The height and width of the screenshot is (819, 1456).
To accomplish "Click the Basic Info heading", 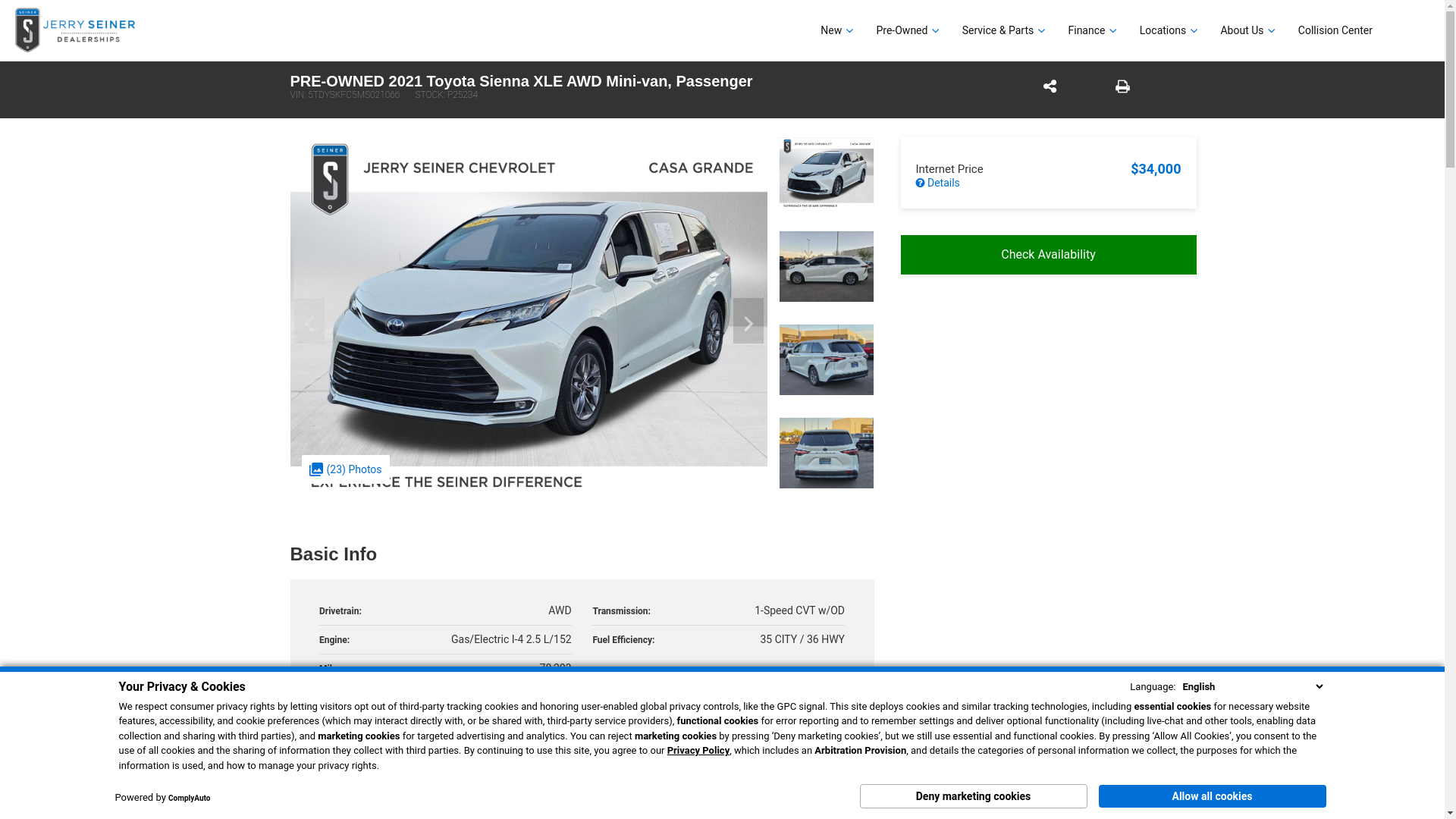I will click(x=333, y=554).
